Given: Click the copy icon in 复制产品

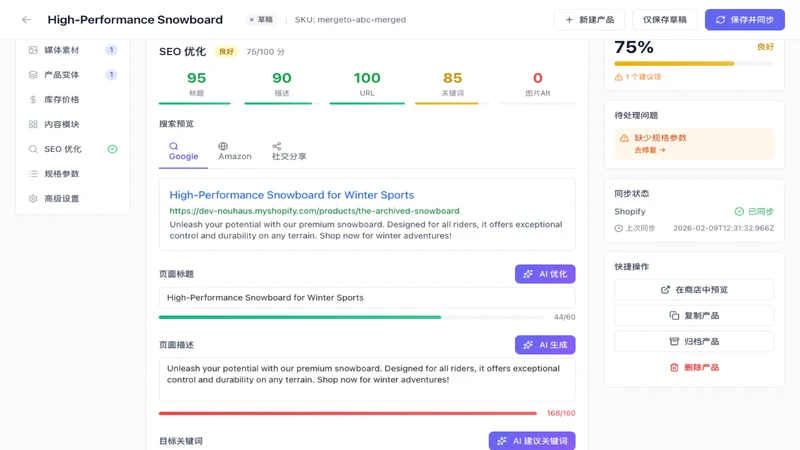Looking at the screenshot, I should 674,316.
